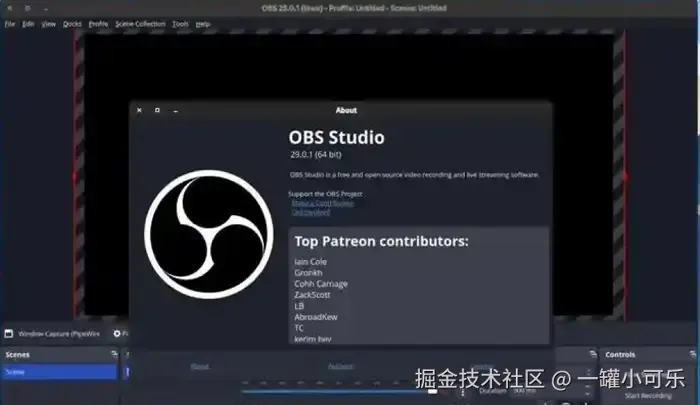This screenshot has width=700, height=405.
Task: Open the Get Involved link
Action: 311,213
